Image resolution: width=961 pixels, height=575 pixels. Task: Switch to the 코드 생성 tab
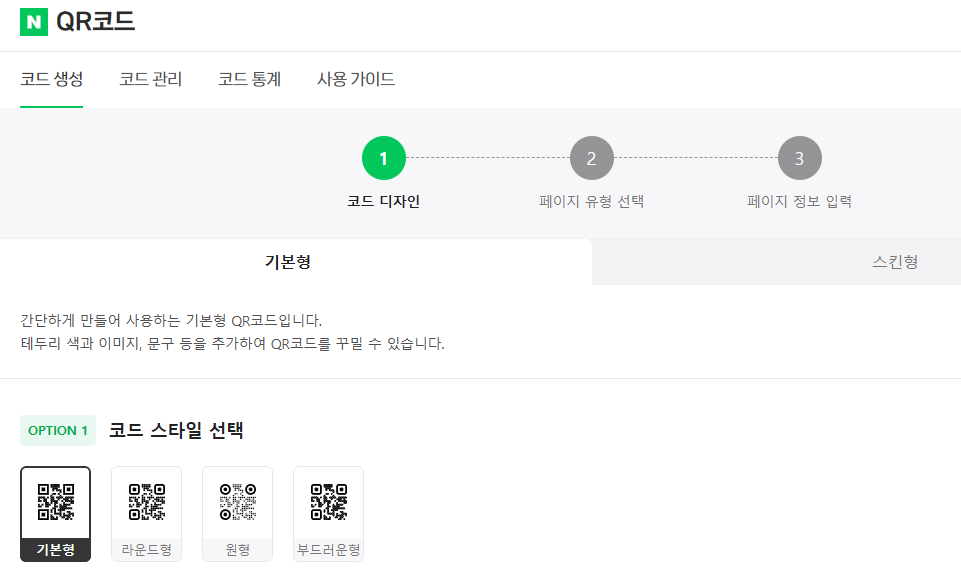point(51,79)
